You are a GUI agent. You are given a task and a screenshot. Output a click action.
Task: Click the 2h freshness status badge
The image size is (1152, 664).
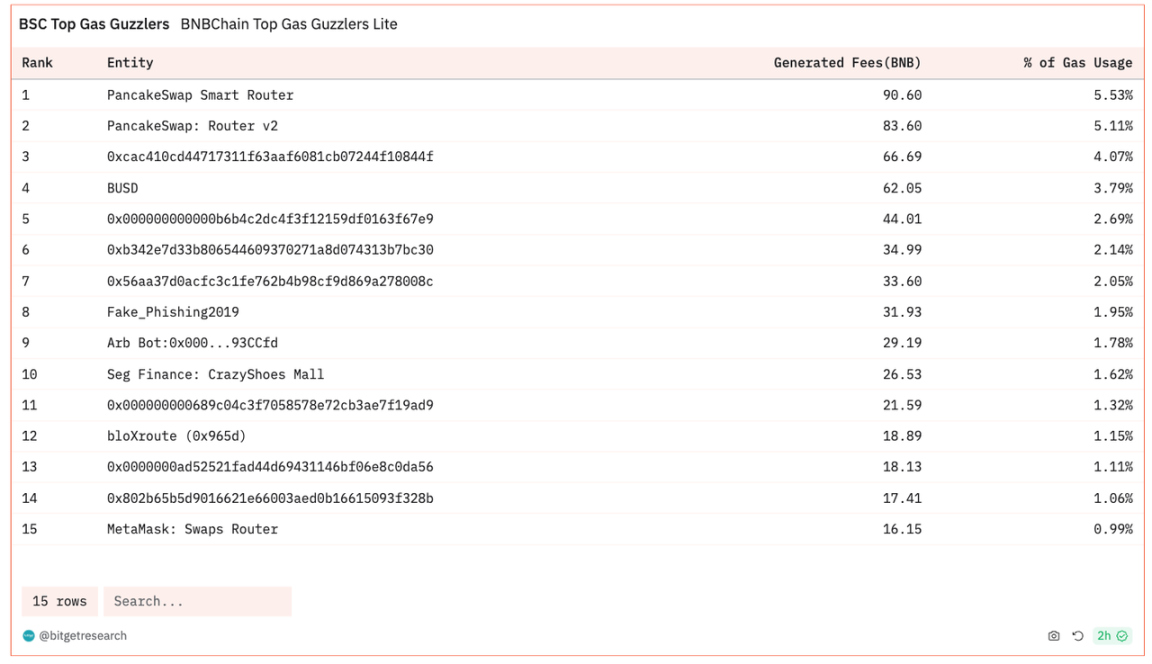[1112, 636]
